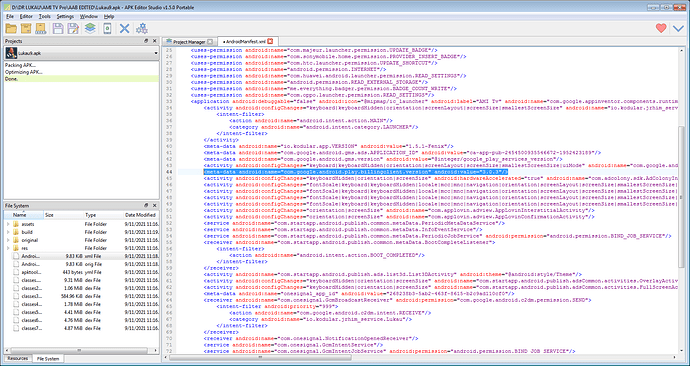Click the blue checkmark icon at right
Viewport: 690px width, 366px height.
[678, 29]
